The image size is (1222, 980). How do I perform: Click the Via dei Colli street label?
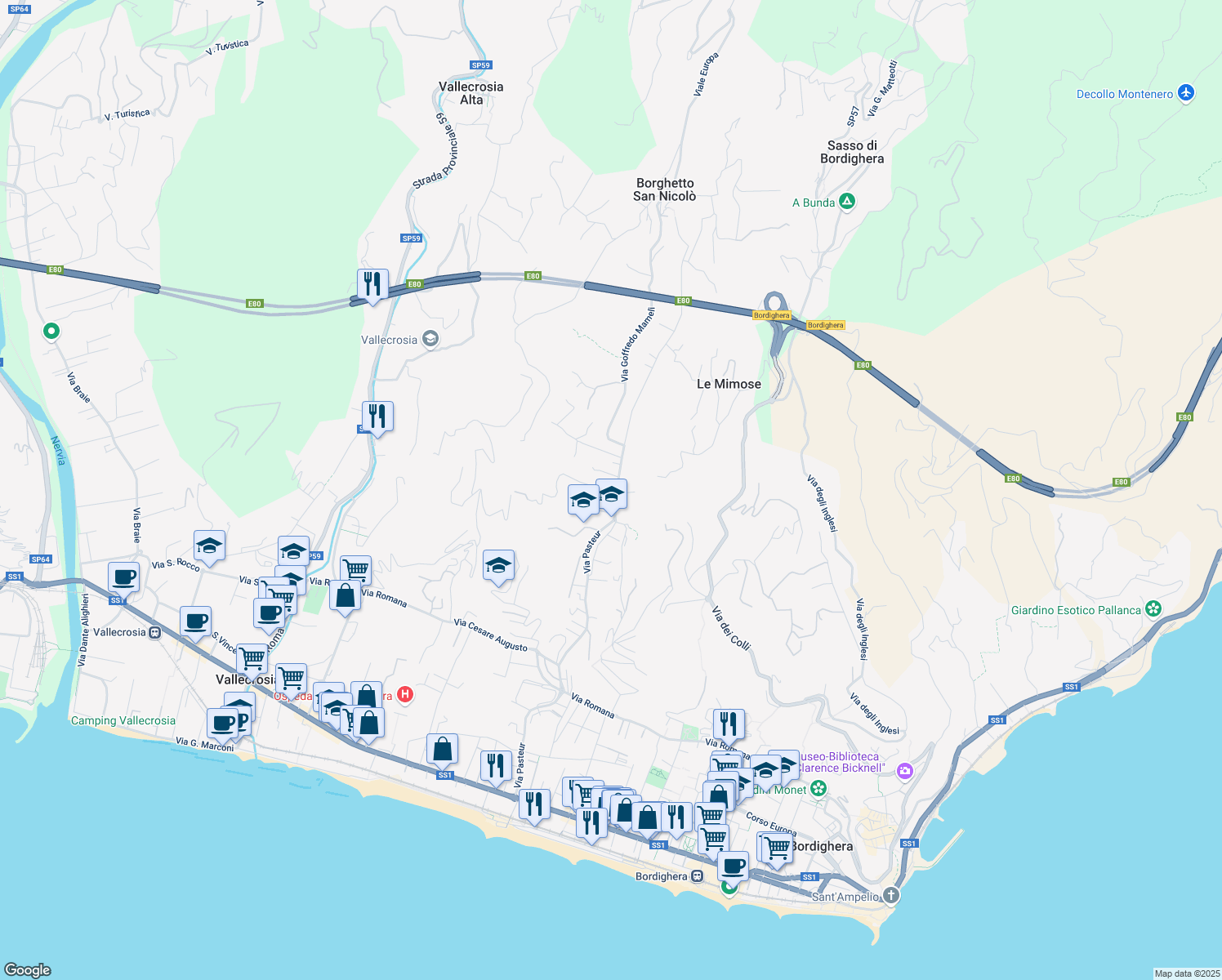click(x=730, y=628)
